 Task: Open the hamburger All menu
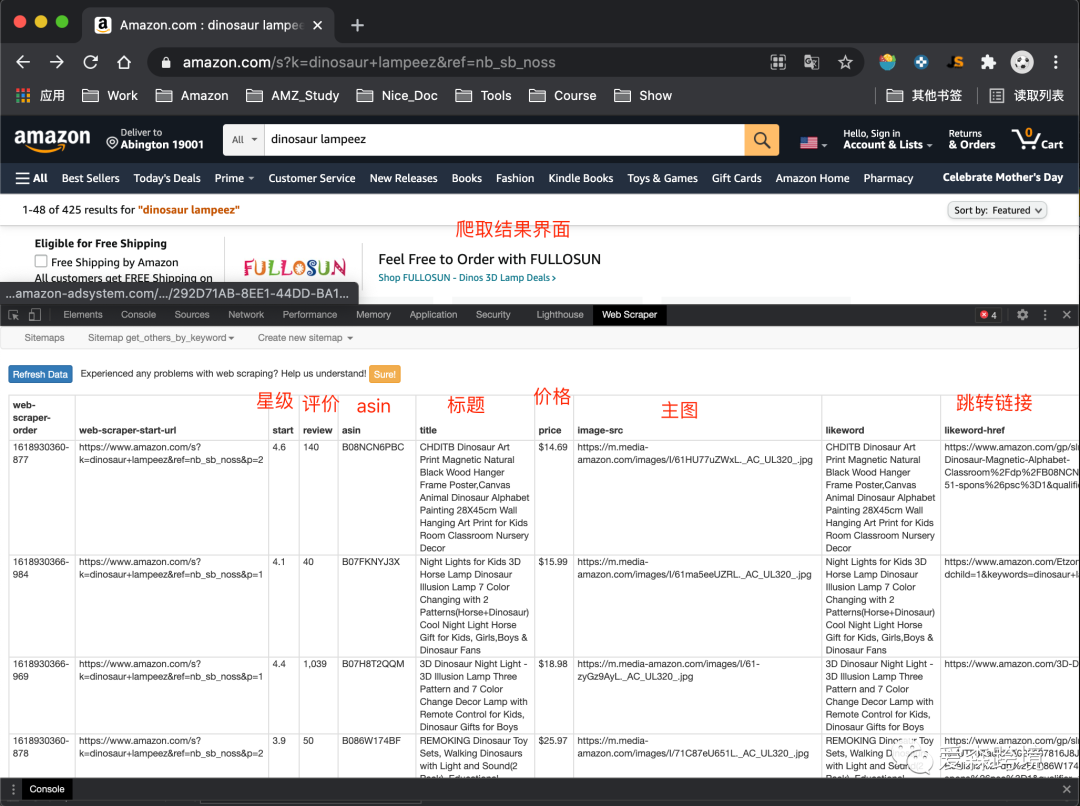tap(32, 178)
